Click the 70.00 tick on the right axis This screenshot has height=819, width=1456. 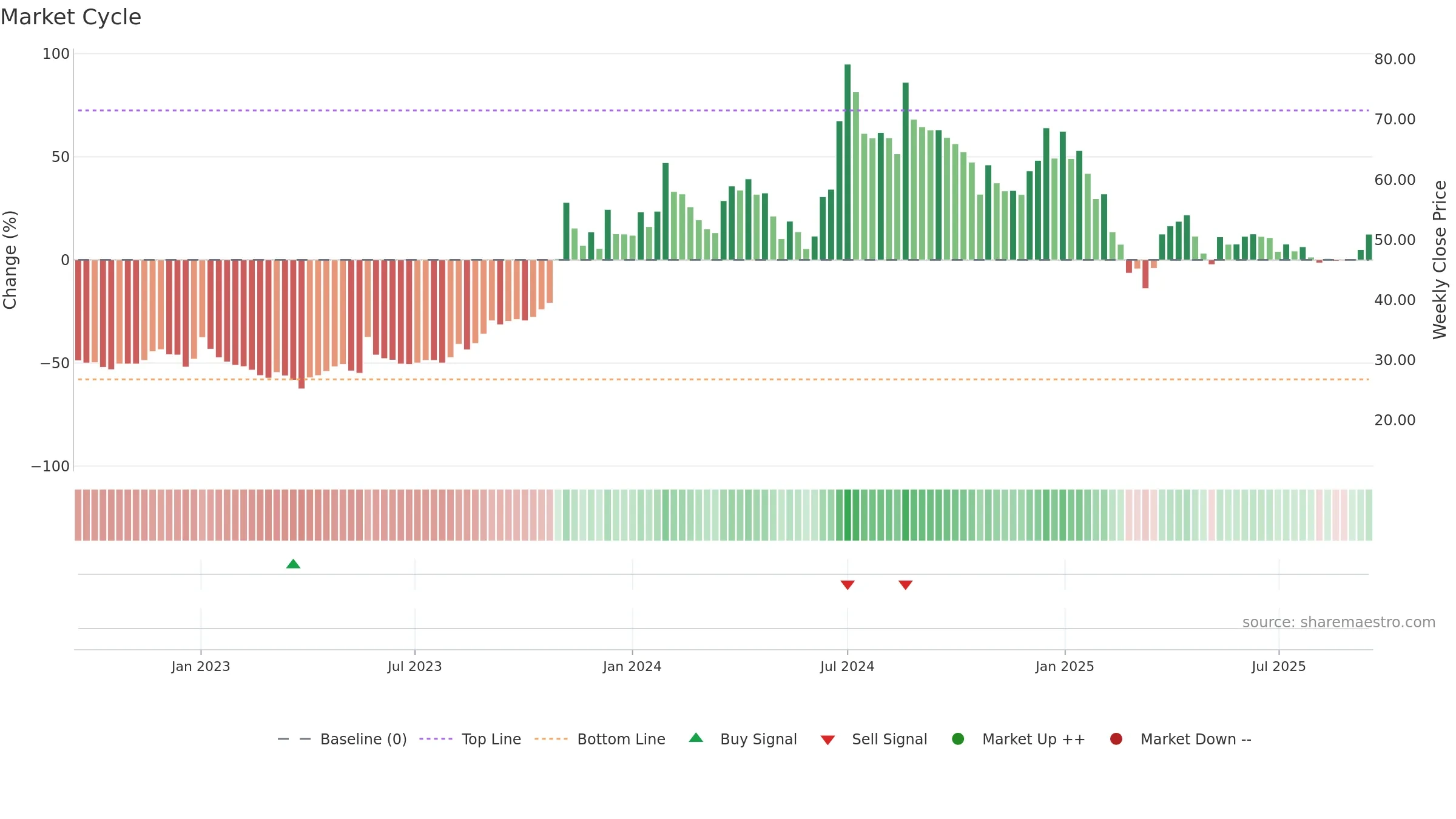[1395, 120]
